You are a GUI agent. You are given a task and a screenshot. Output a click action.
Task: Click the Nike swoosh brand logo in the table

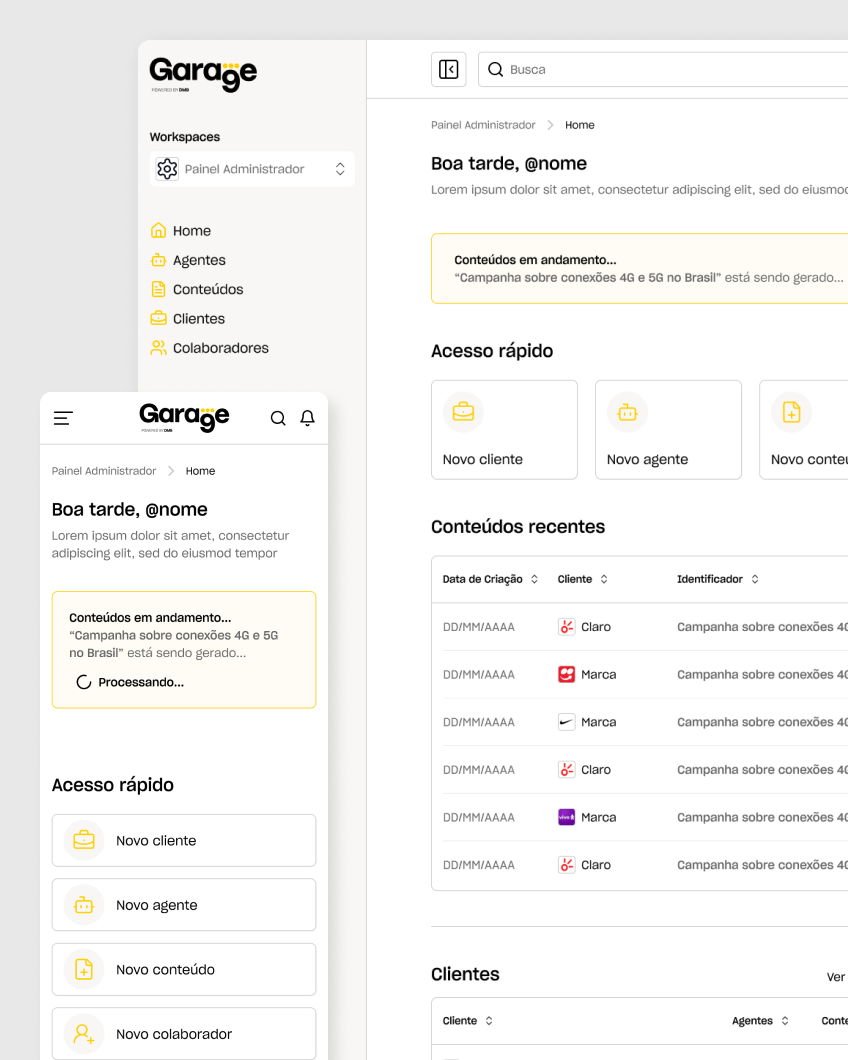click(x=566, y=722)
